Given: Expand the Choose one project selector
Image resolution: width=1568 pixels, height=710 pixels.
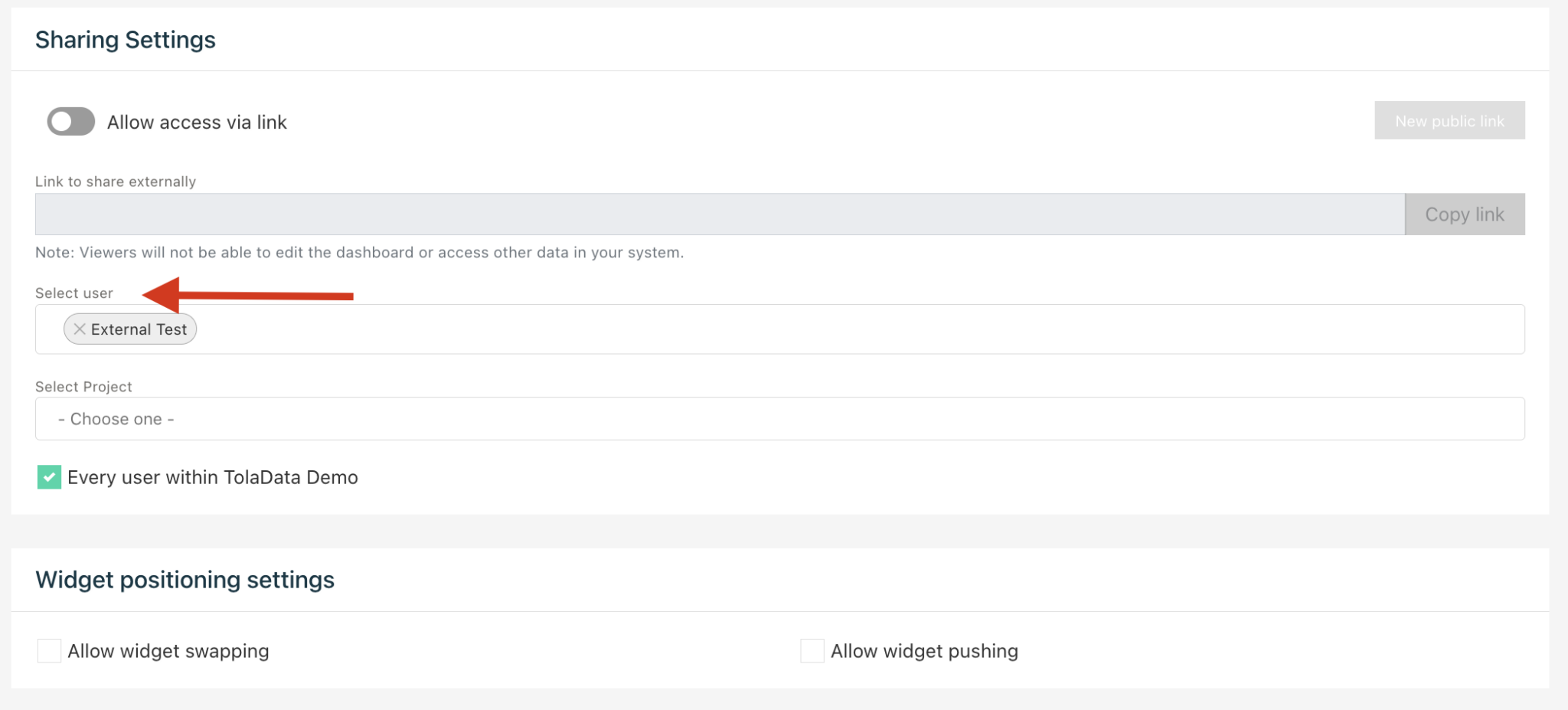Looking at the screenshot, I should click(x=779, y=418).
